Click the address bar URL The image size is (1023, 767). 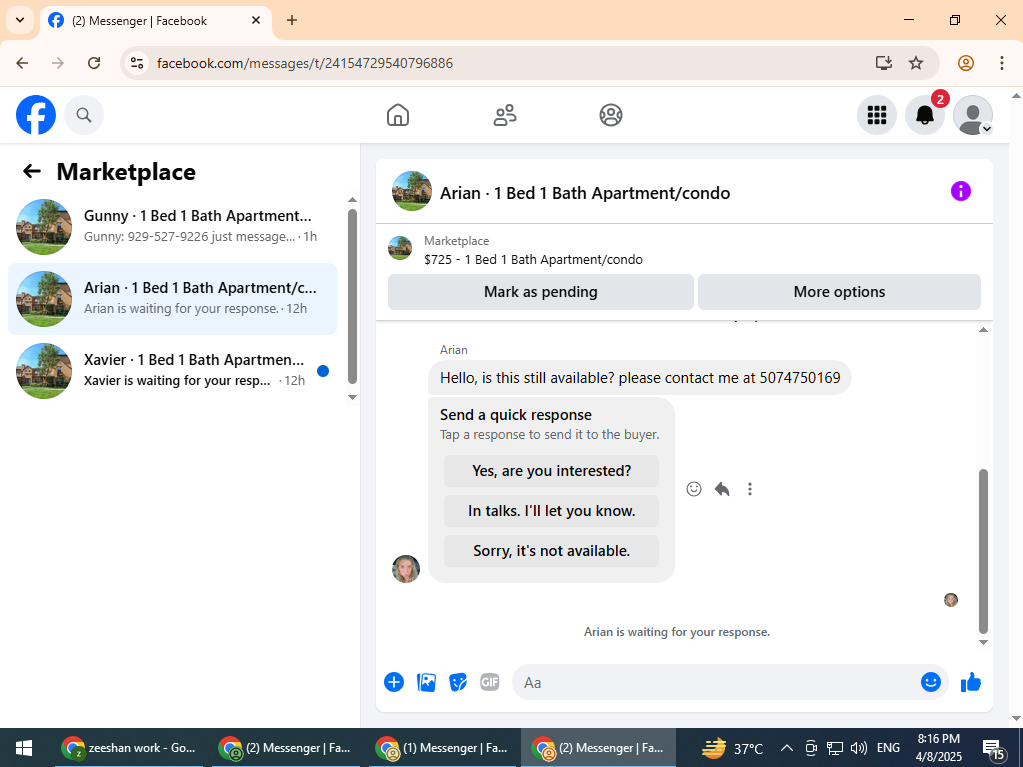point(305,63)
